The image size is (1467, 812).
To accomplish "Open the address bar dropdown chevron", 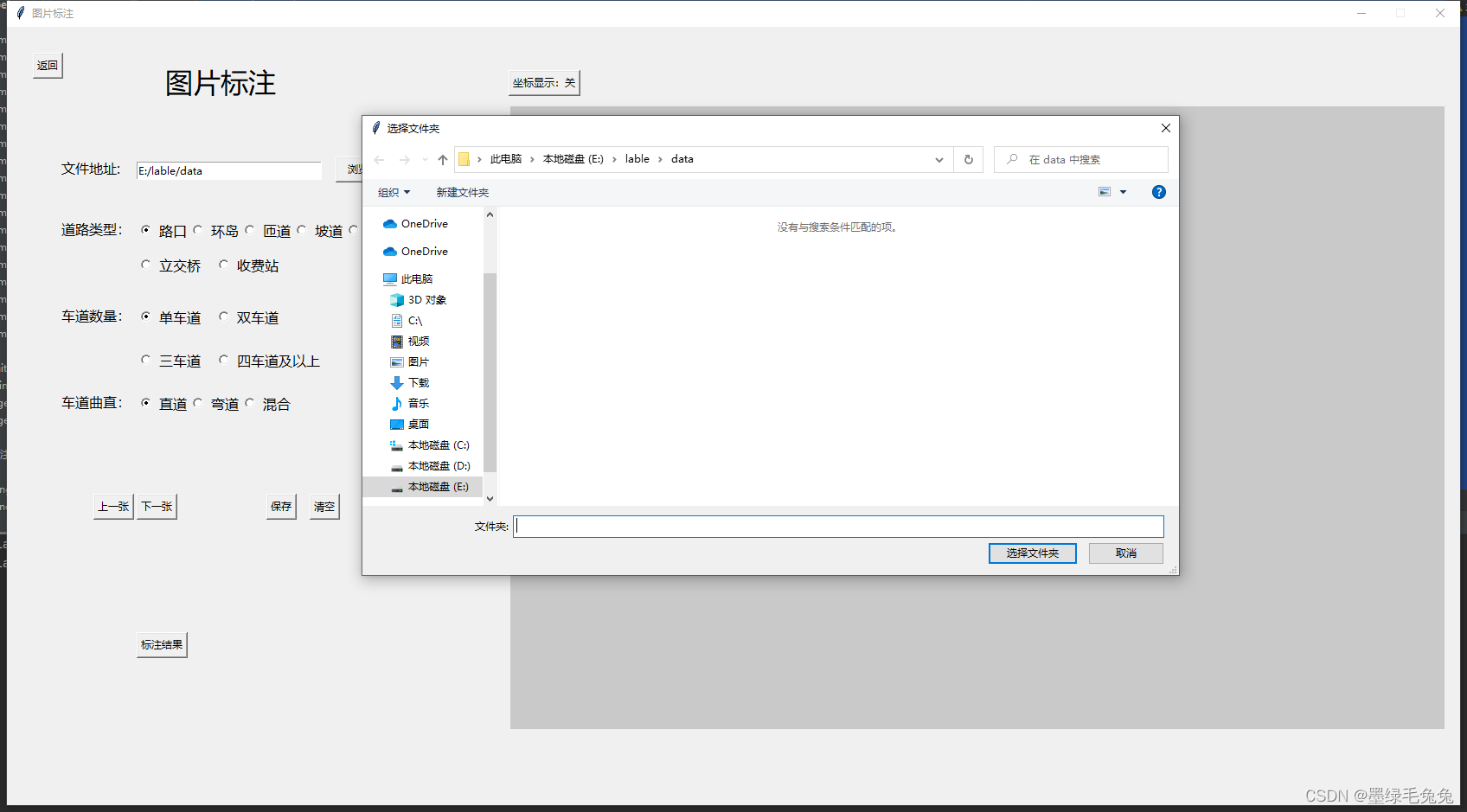I will tap(939, 159).
